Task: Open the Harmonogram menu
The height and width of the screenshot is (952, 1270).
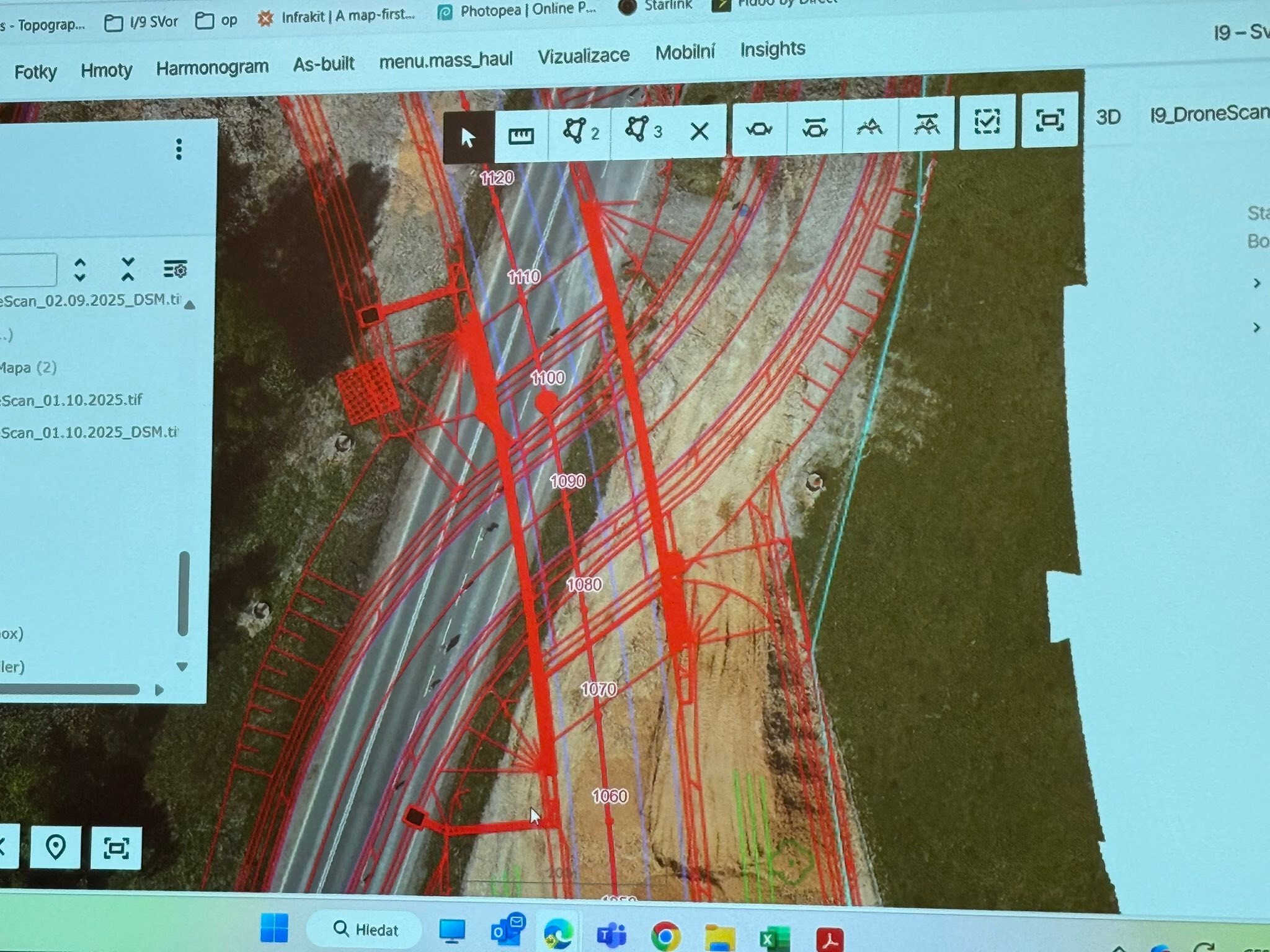Action: point(212,67)
